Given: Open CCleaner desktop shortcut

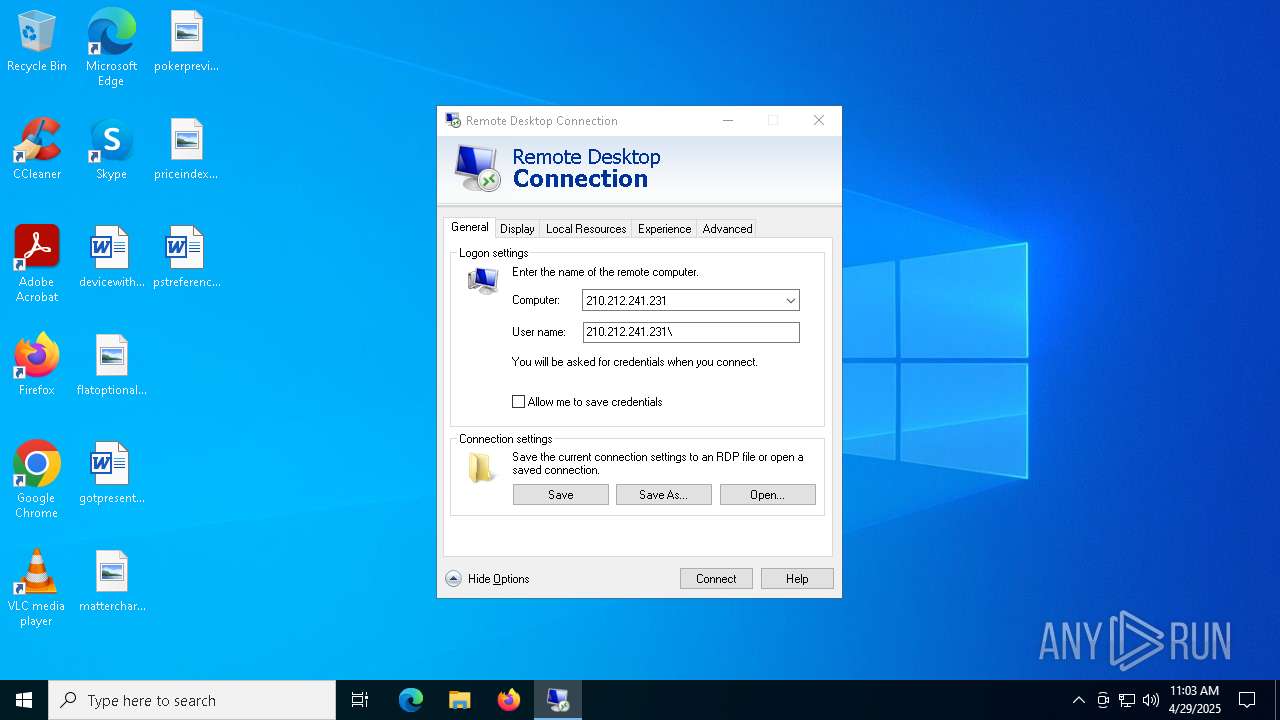Looking at the screenshot, I should pyautogui.click(x=37, y=150).
